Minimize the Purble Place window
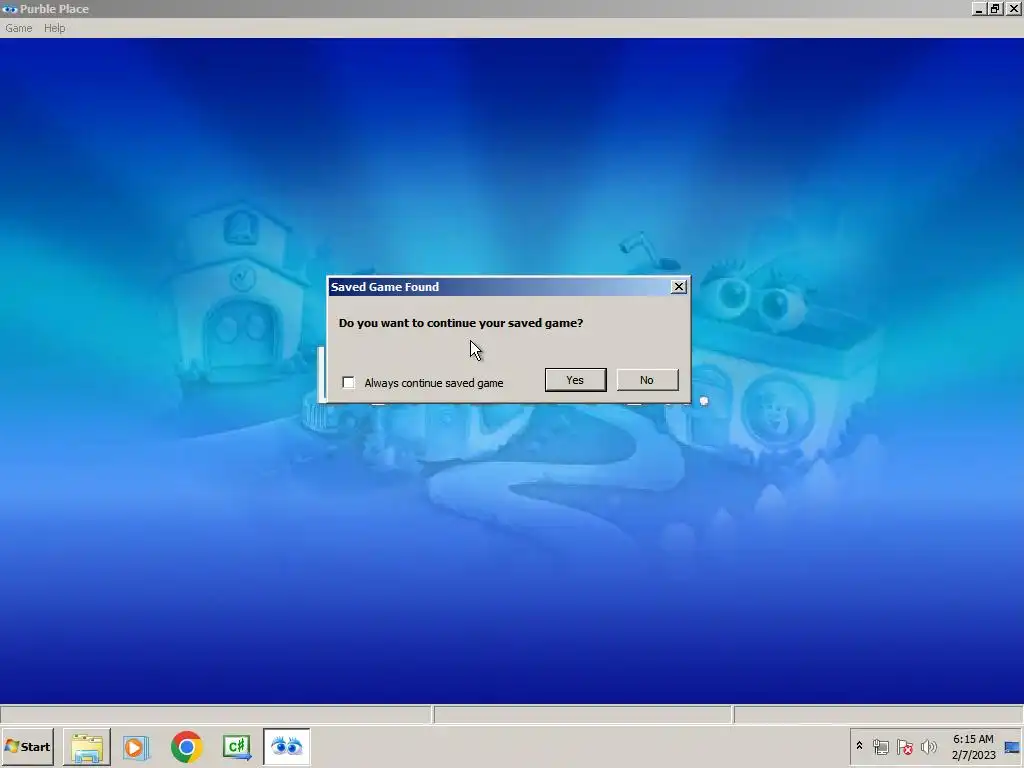The width and height of the screenshot is (1024, 768). [978, 9]
